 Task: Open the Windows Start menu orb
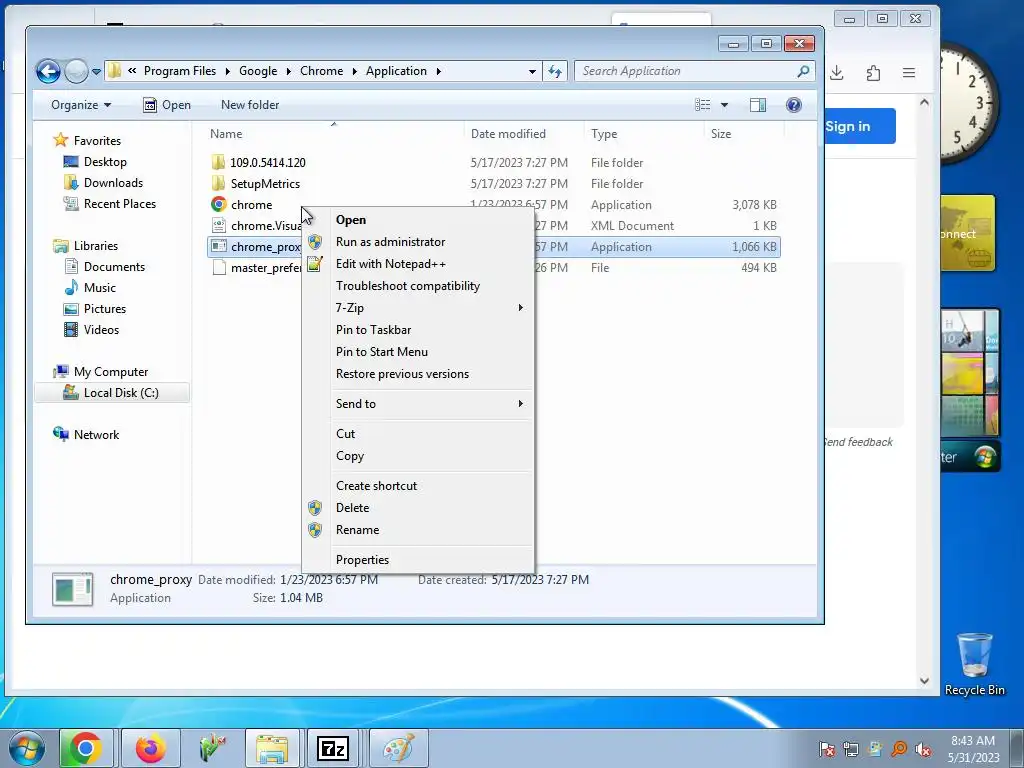(x=27, y=748)
